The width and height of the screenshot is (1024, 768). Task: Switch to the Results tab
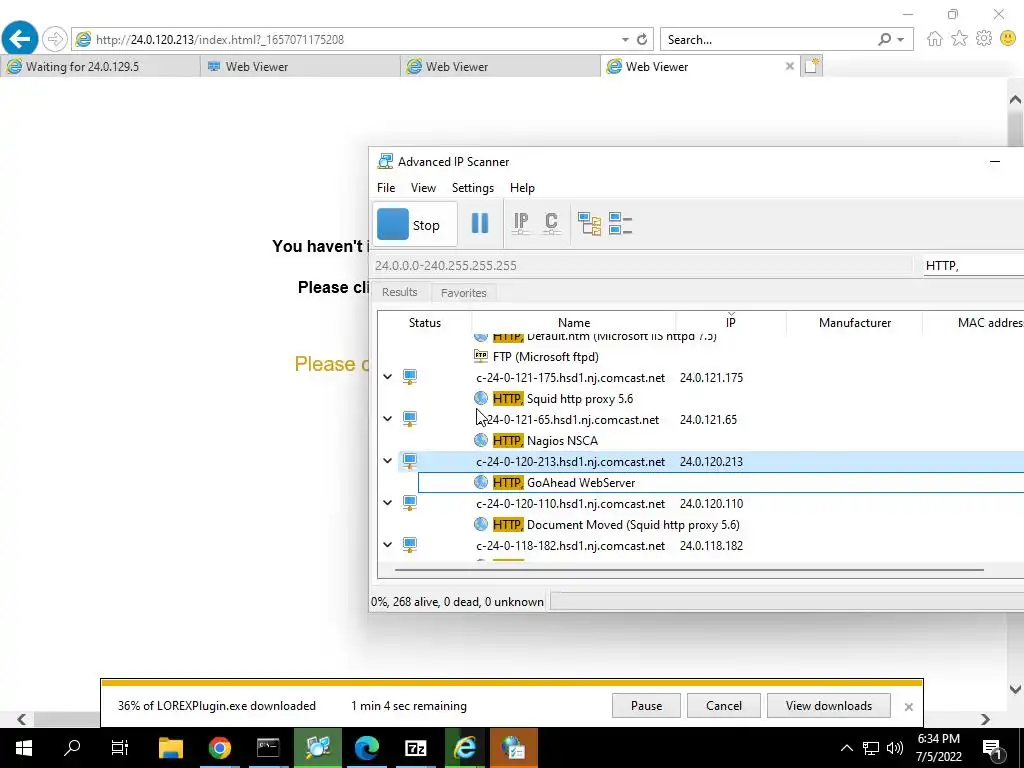tap(400, 292)
